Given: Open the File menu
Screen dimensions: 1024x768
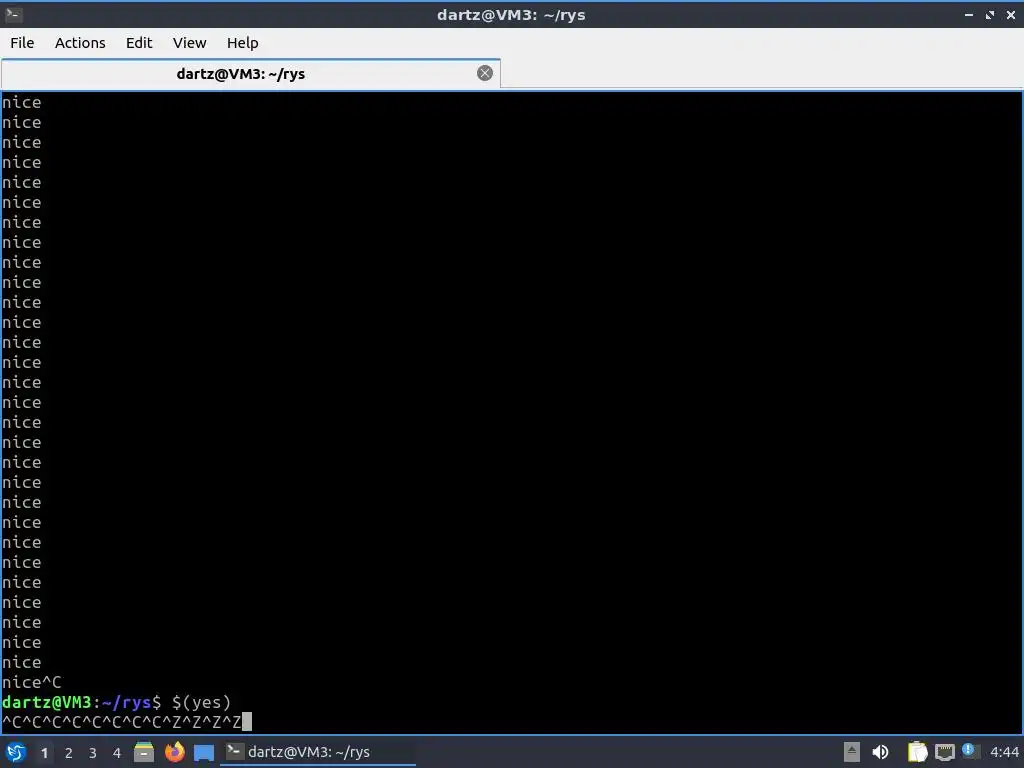Looking at the screenshot, I should [22, 43].
